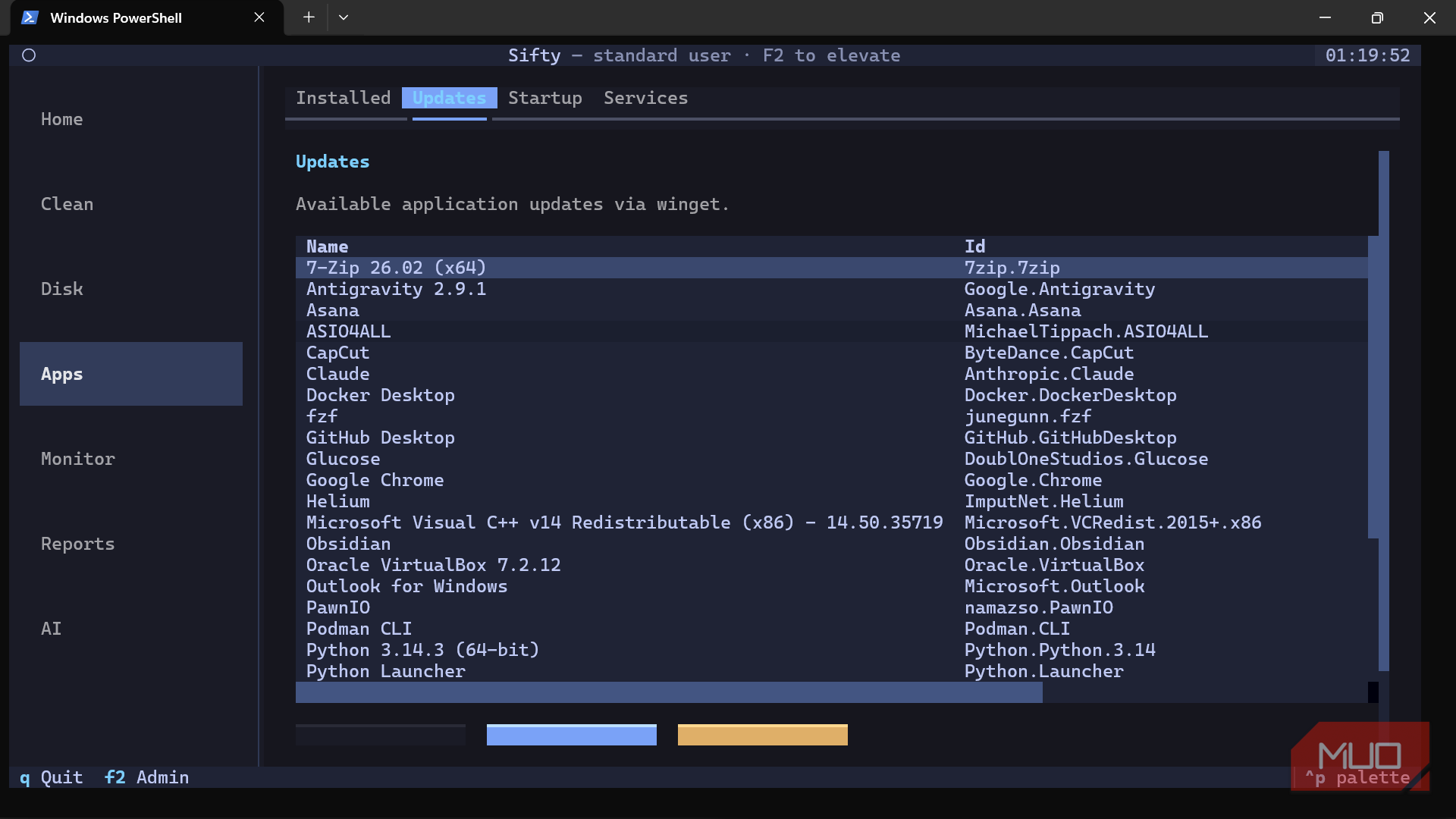Select the Antigravity 2.9.1 row

(x=832, y=289)
